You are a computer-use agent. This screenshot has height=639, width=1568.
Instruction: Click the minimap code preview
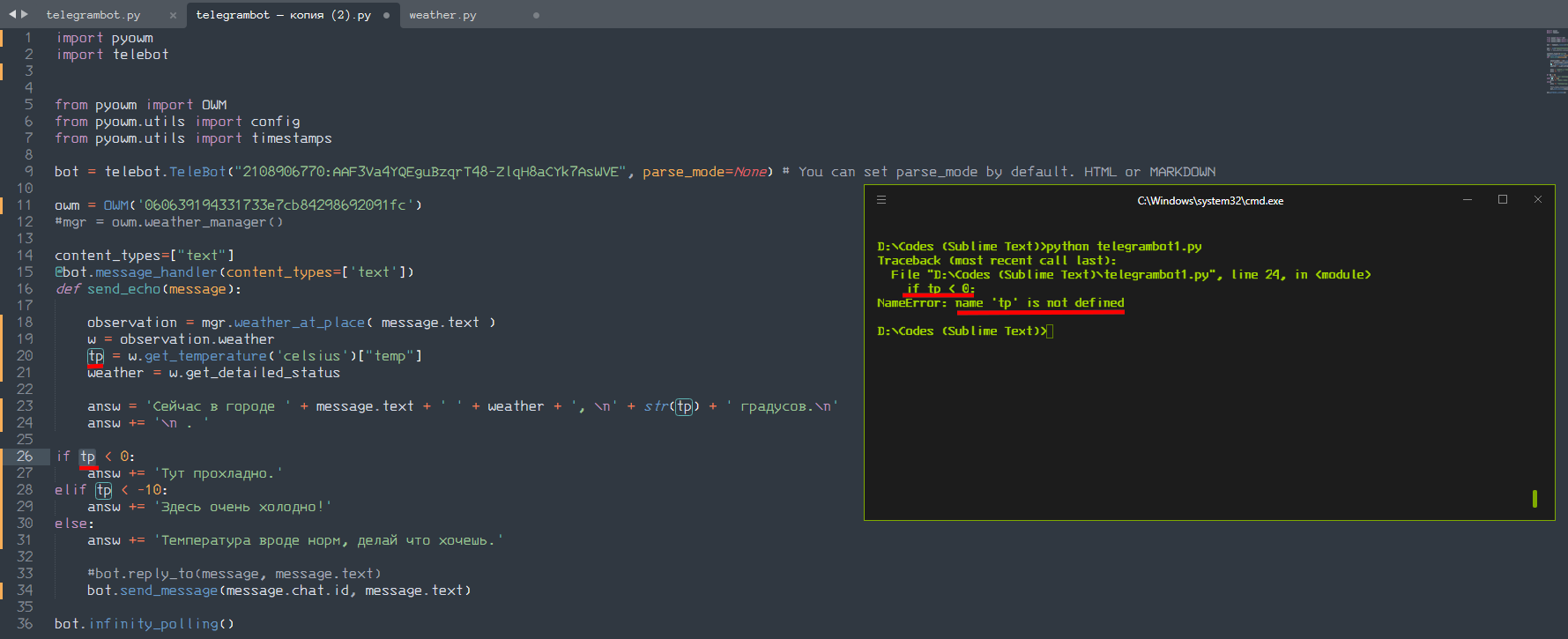click(1556, 61)
